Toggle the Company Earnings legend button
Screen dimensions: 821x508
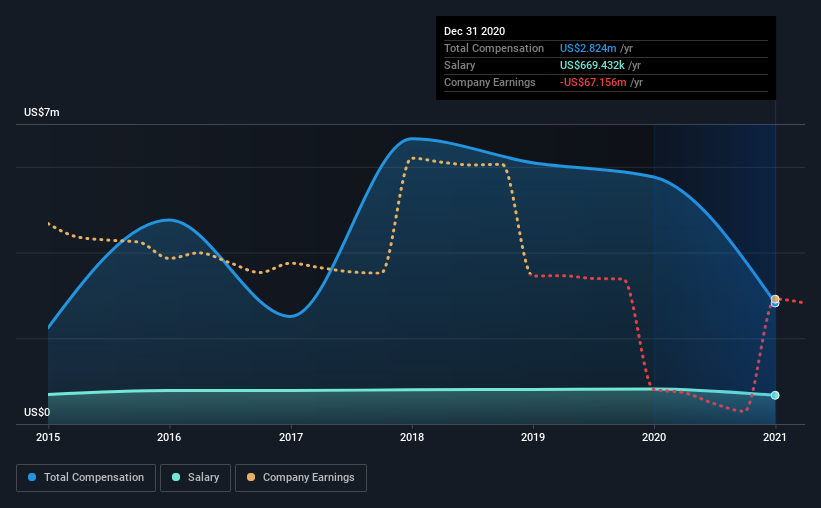(301, 478)
